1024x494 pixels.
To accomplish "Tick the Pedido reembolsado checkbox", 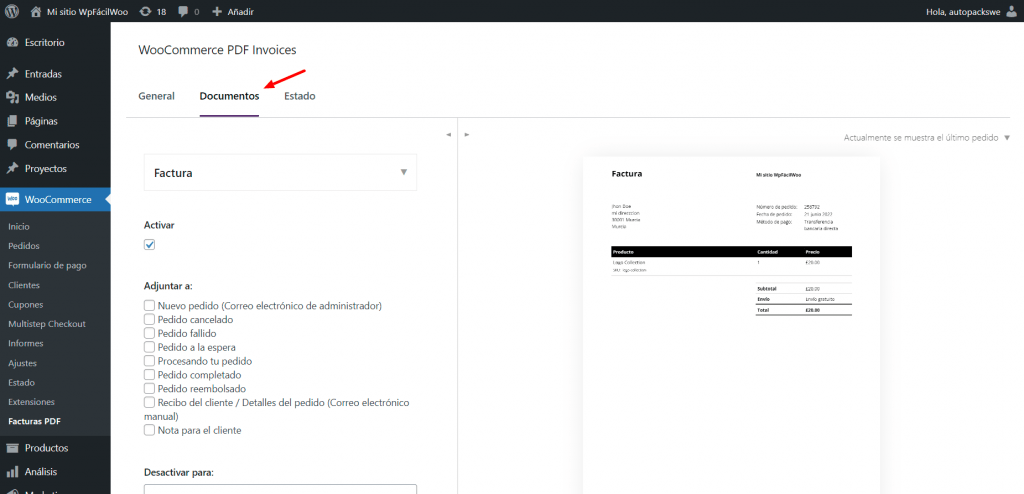I will (150, 389).
